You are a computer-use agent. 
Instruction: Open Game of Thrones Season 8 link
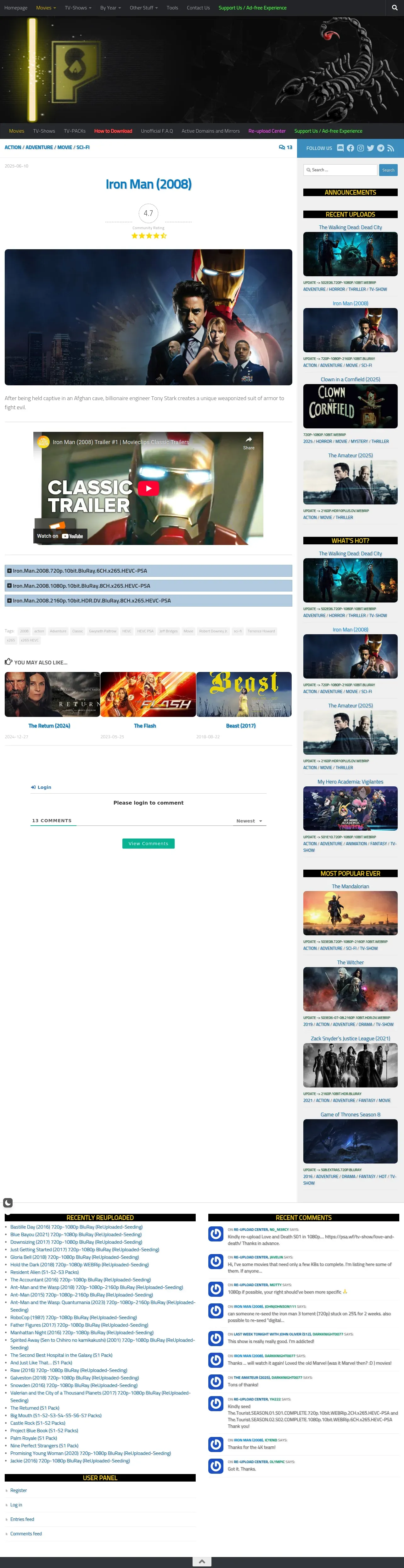[351, 1114]
